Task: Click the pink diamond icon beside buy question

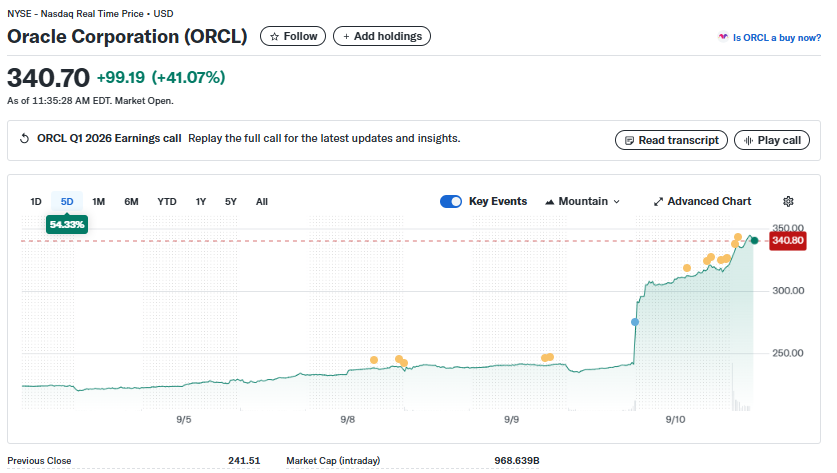Action: (x=723, y=37)
